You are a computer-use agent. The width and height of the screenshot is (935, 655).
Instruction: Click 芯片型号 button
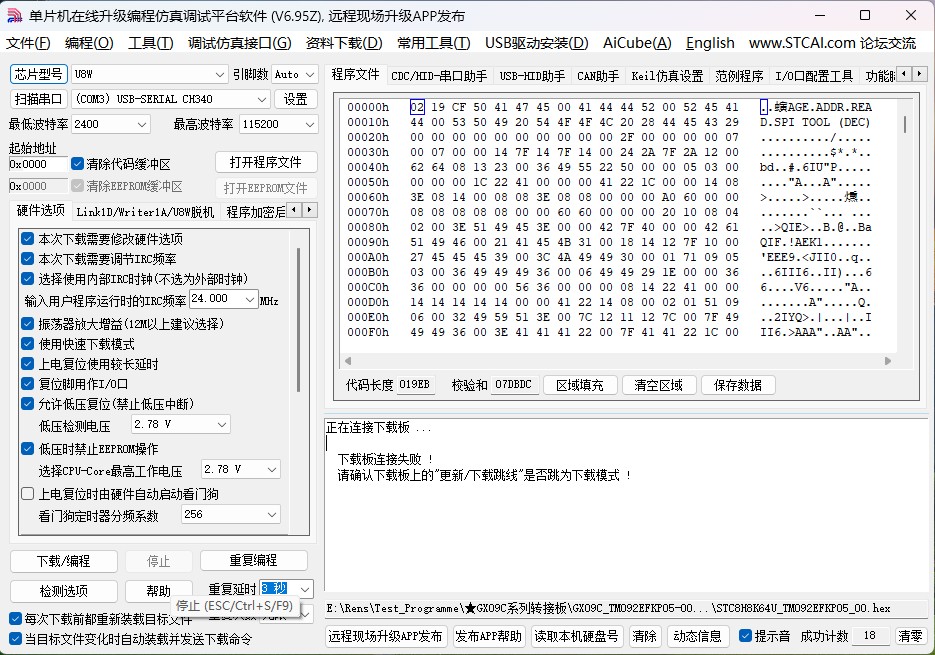click(39, 74)
